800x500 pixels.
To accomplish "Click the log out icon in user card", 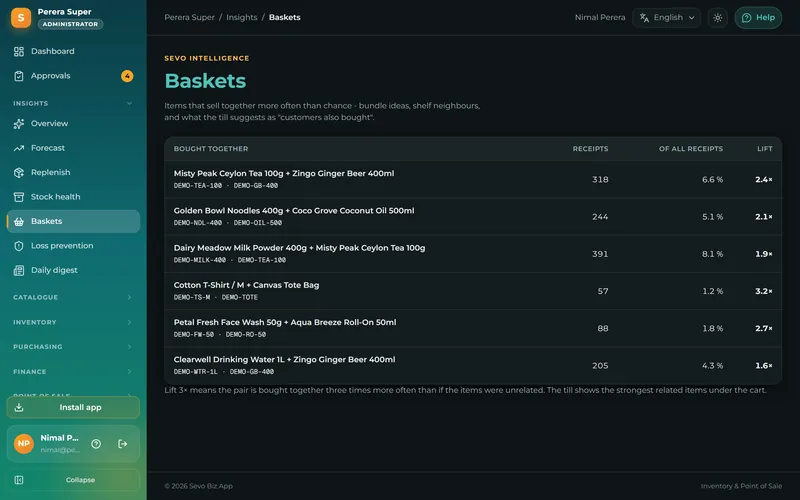I will (x=122, y=444).
